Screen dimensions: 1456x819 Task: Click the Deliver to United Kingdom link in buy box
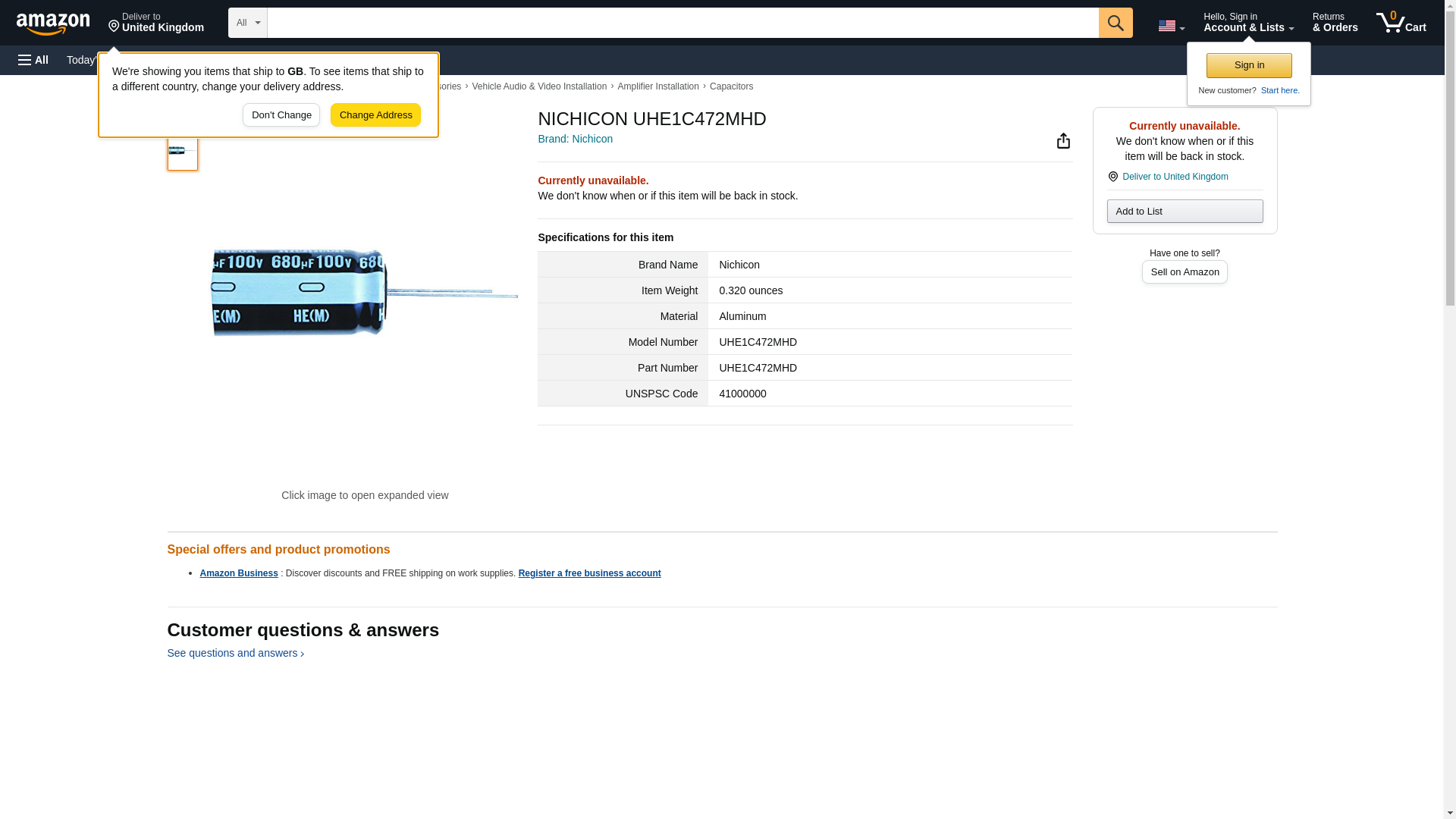(x=1175, y=177)
